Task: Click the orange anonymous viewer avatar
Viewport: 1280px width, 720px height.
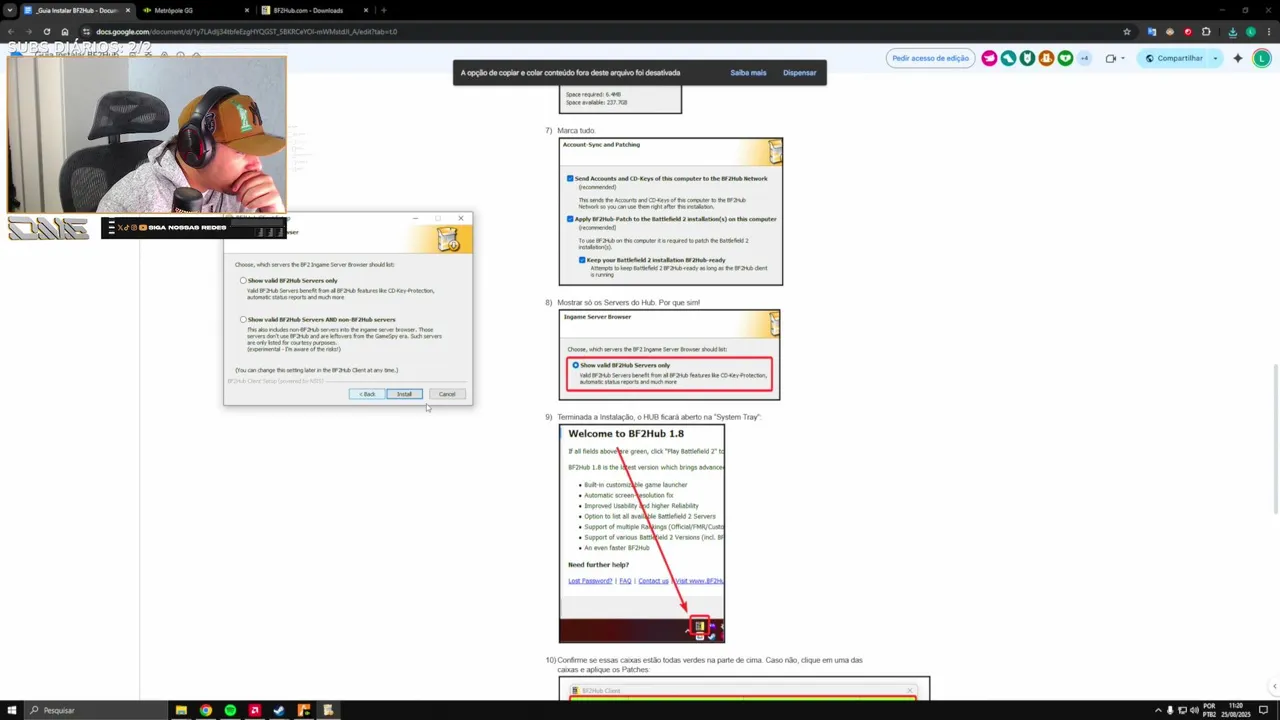Action: click(1046, 58)
